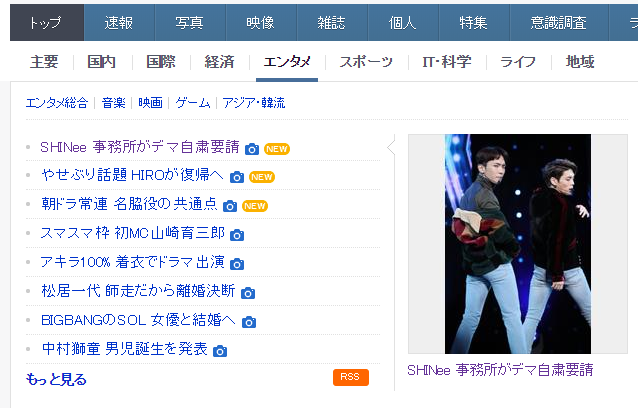Viewport: 638px width, 408px height.
Task: Click もっと見る to see more
Action: [56, 380]
